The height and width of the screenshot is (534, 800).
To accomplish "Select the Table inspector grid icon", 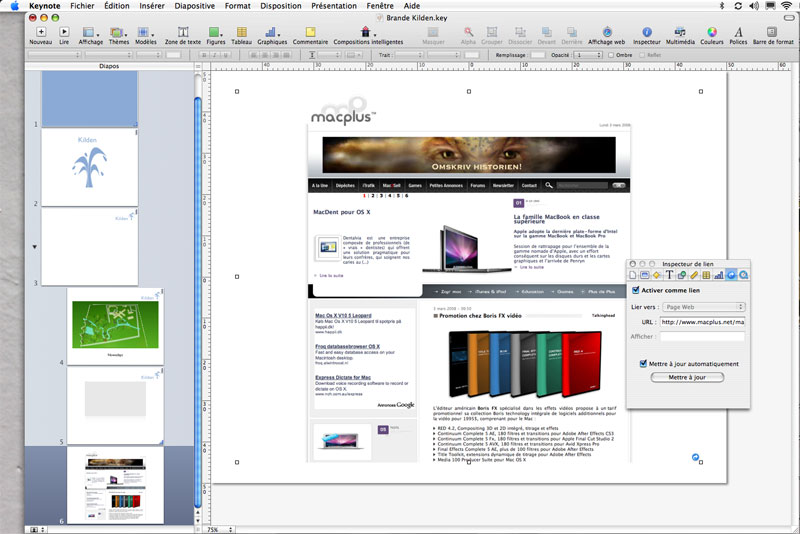I will 706,275.
